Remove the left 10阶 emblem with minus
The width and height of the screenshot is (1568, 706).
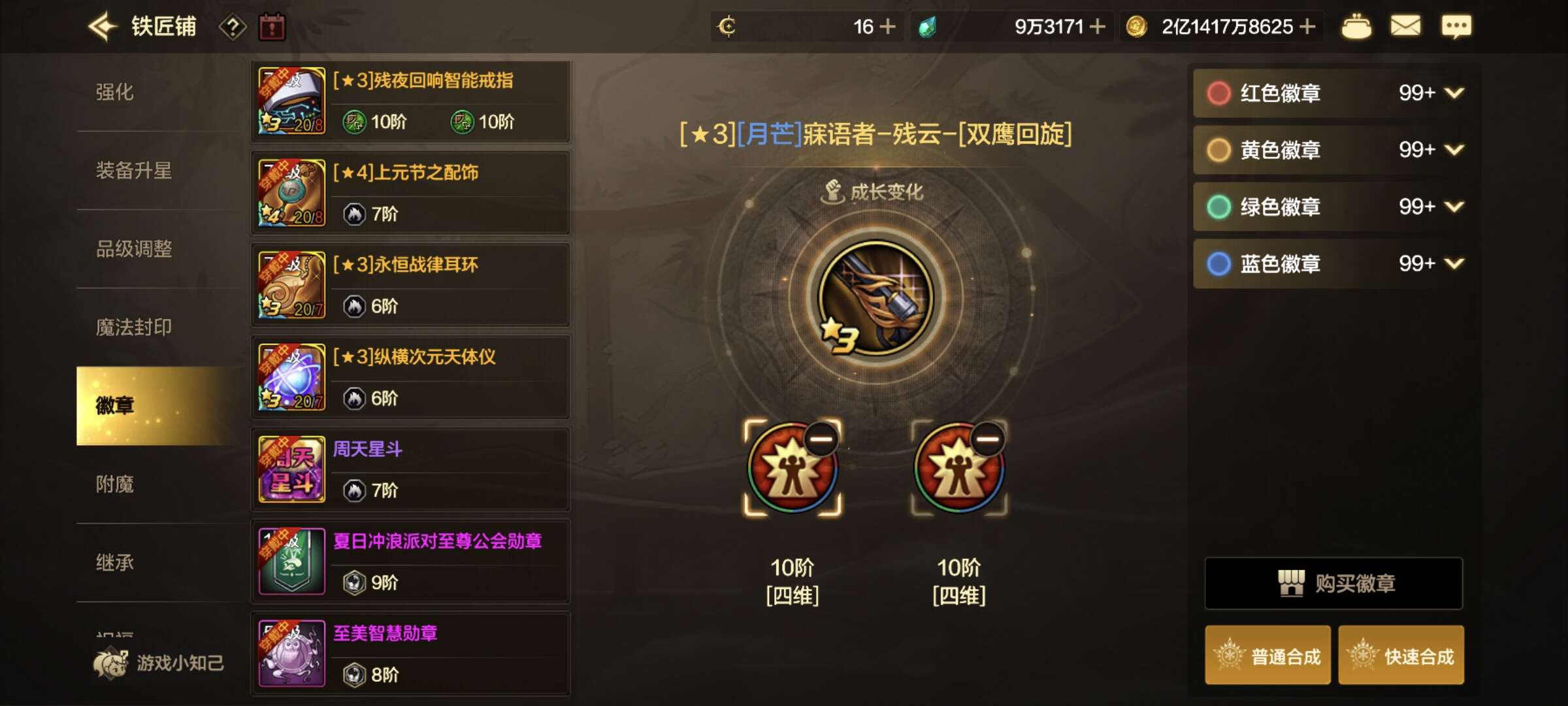click(x=821, y=439)
